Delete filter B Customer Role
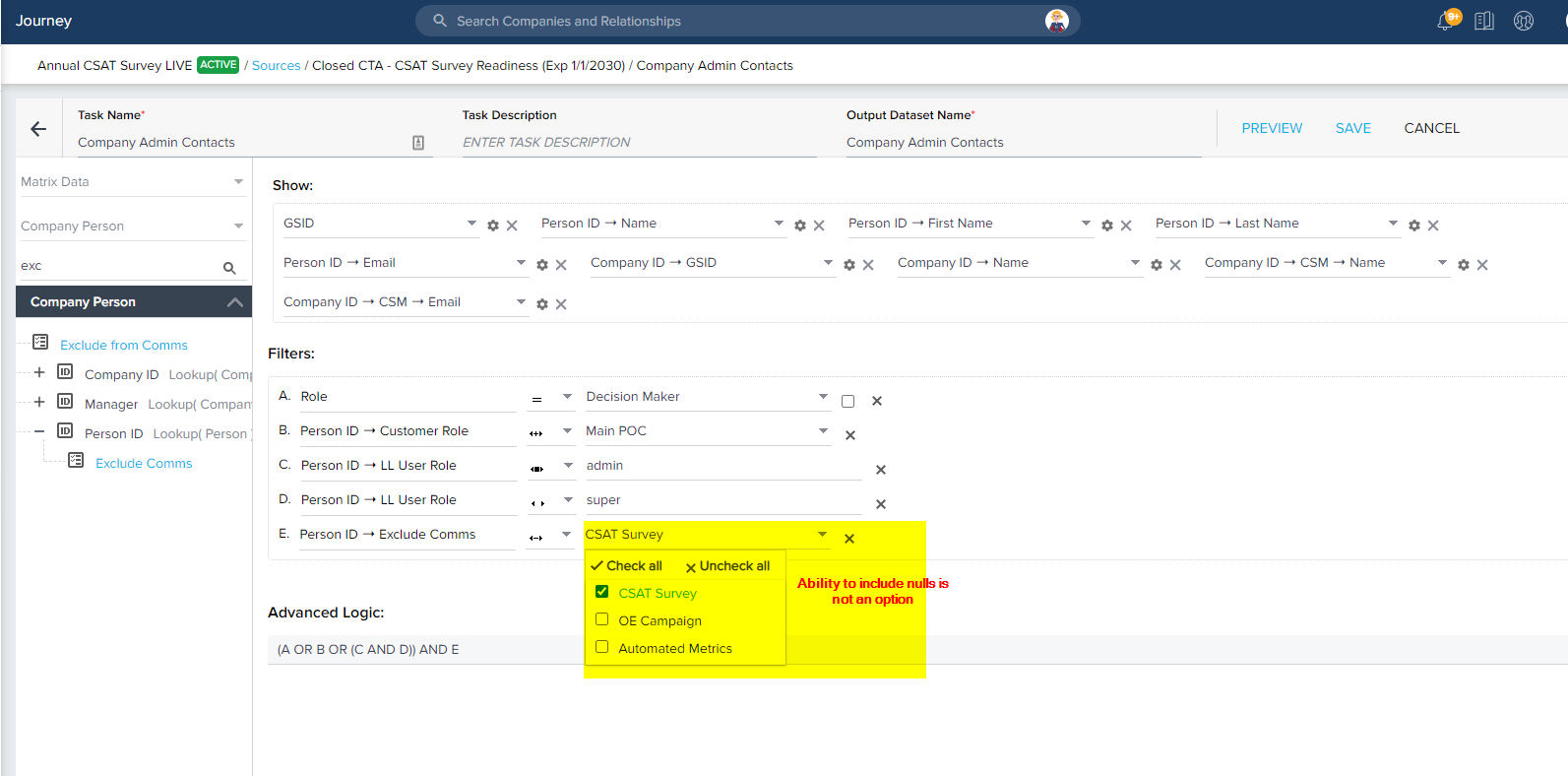Viewport: 1568px width, 776px height. tap(850, 435)
